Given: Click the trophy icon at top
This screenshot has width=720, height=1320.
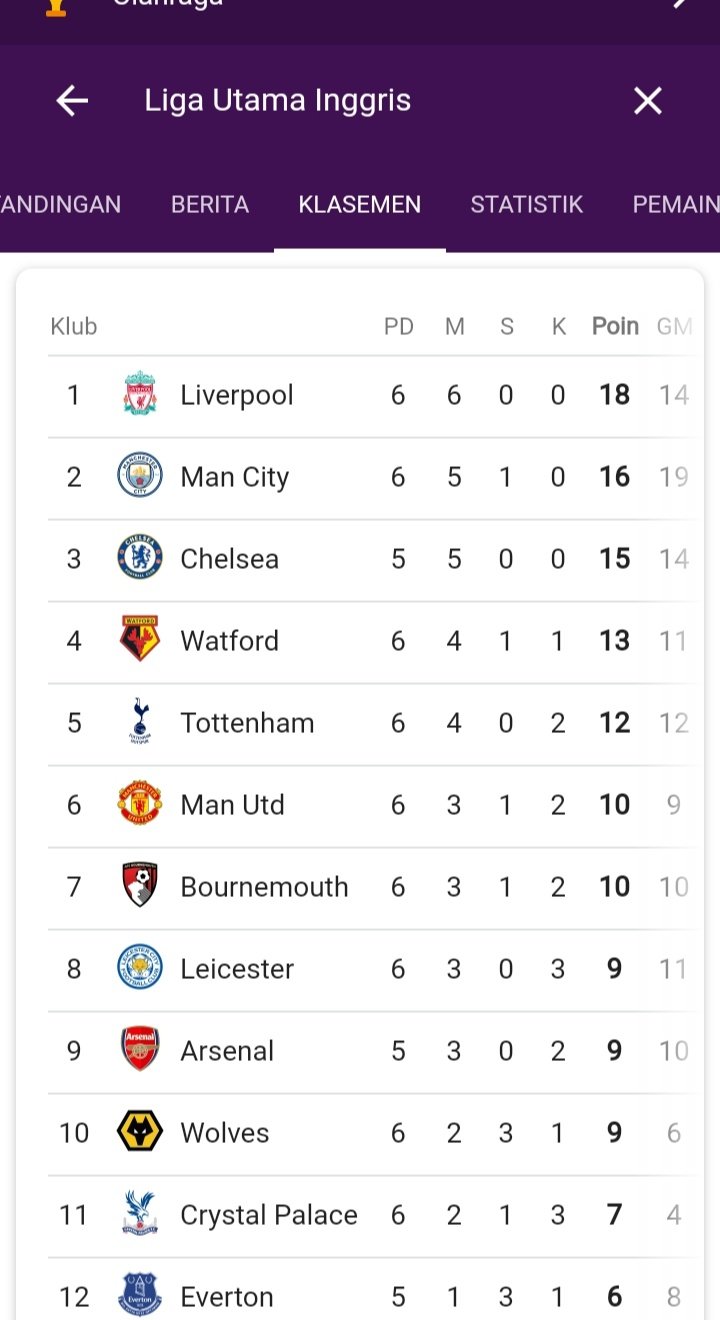Looking at the screenshot, I should click(56, 6).
